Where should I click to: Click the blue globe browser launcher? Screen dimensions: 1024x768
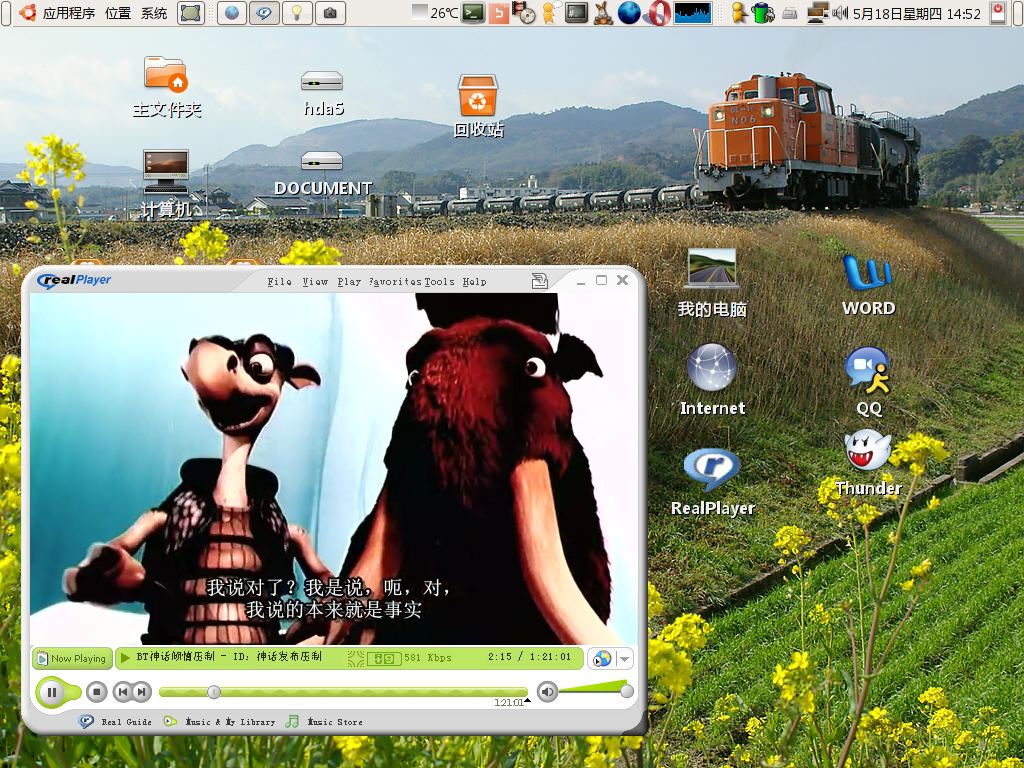coord(629,13)
